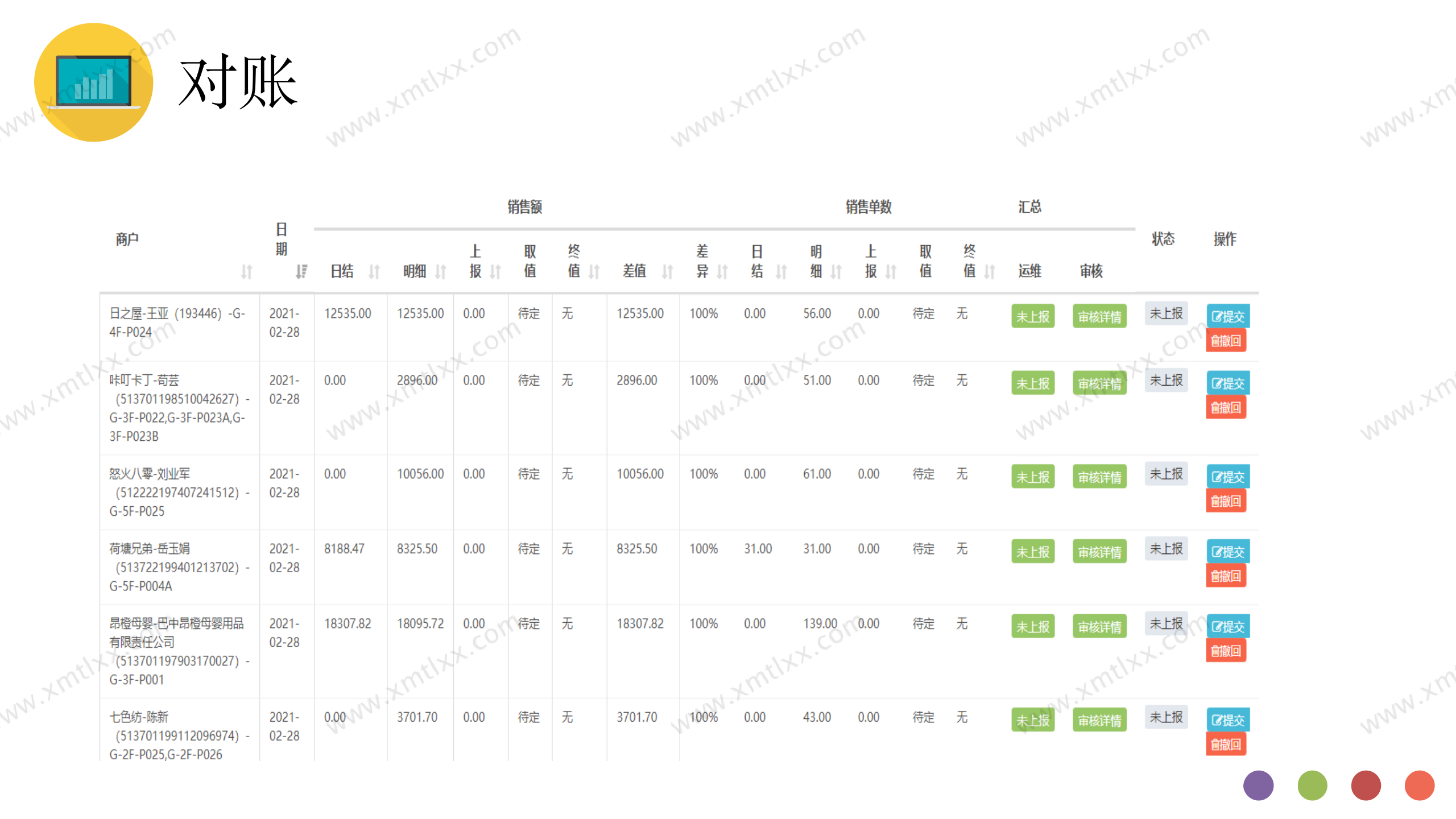This screenshot has width=1456, height=819.
Task: Click 提交 for 日之屋-王亚 row
Action: 1228,316
